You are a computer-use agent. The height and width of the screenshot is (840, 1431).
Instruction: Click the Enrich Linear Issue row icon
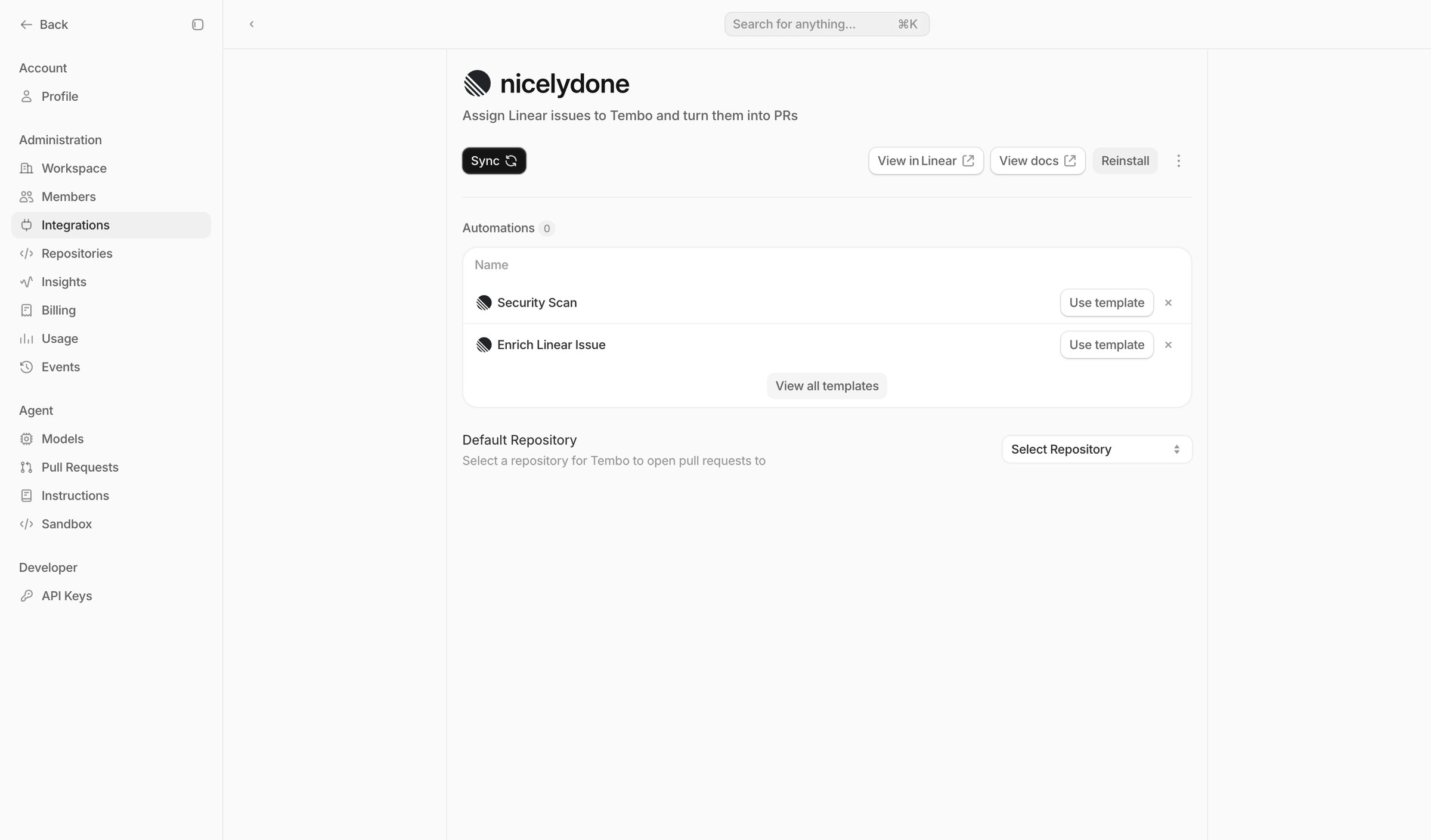[x=484, y=345]
